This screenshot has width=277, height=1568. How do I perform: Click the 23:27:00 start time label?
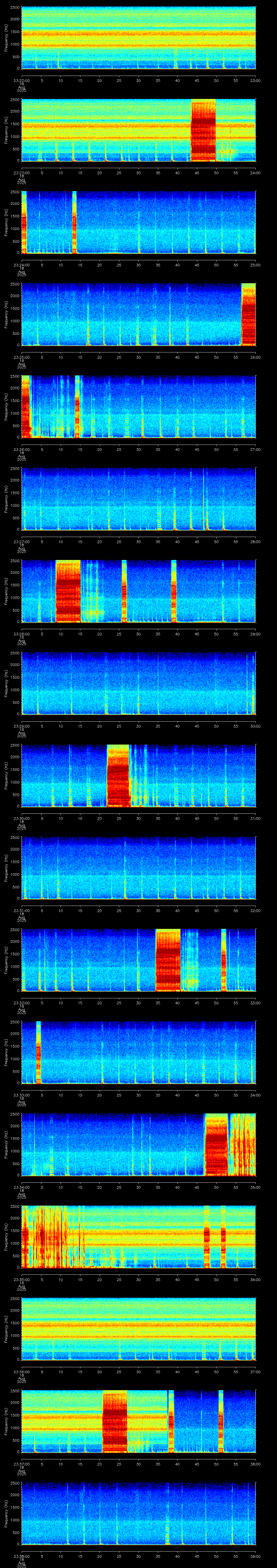pyautogui.click(x=21, y=542)
